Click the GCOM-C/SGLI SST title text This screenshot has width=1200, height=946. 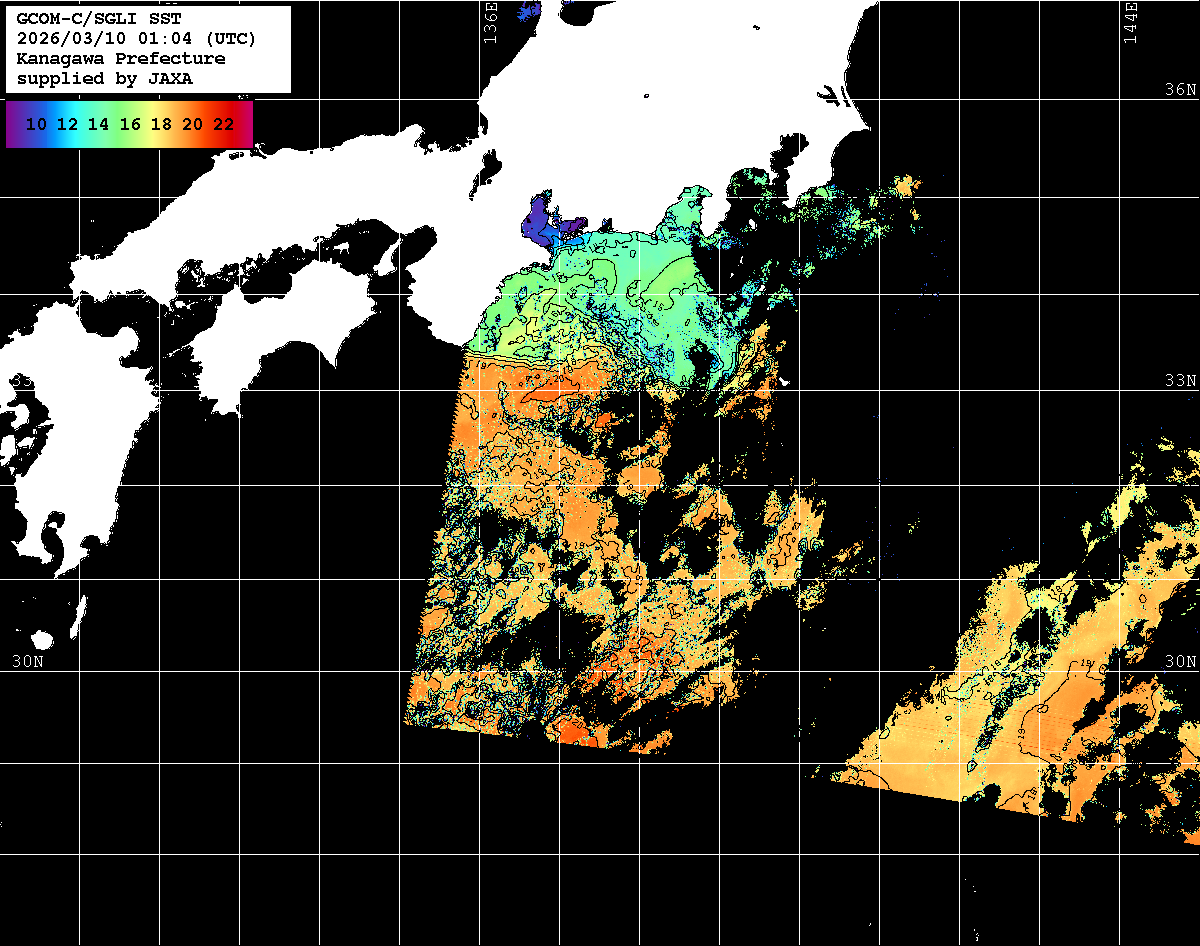(98, 19)
